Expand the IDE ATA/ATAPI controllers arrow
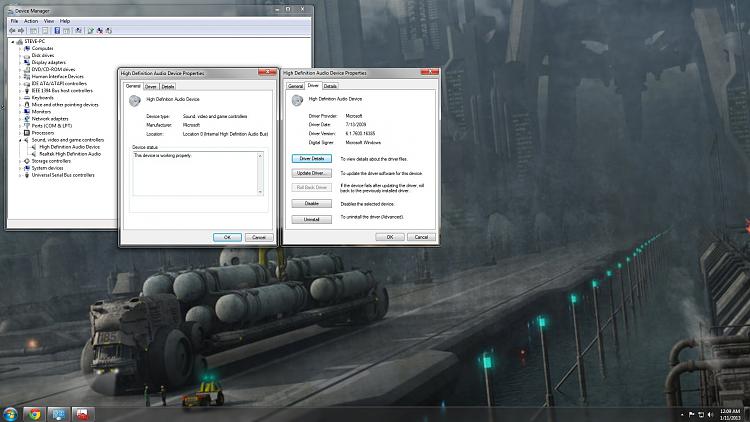This screenshot has height=422, width=750. tap(20, 84)
